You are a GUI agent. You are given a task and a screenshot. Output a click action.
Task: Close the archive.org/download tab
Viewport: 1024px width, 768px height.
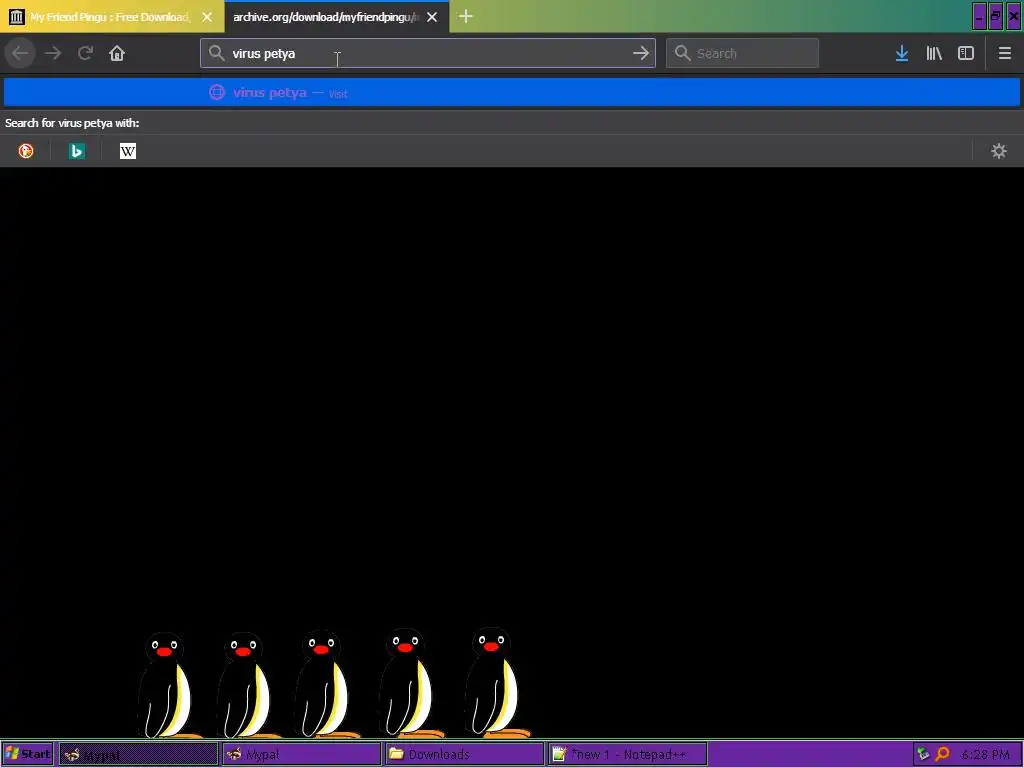(432, 17)
